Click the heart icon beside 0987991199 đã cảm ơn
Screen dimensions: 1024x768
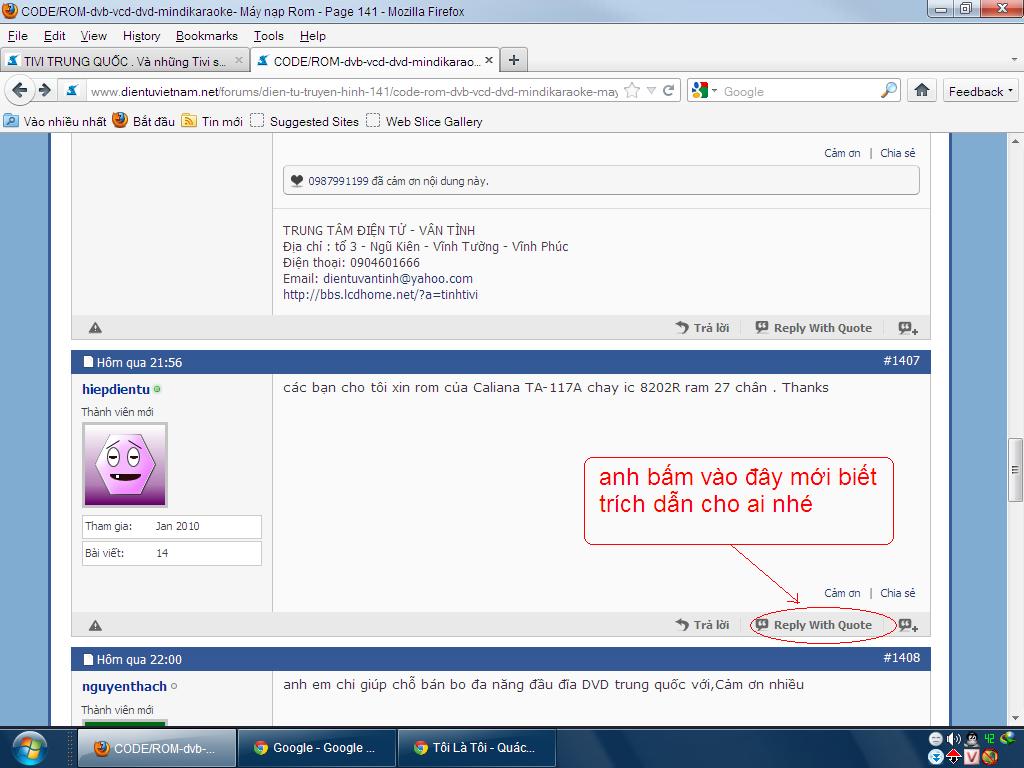(x=296, y=181)
